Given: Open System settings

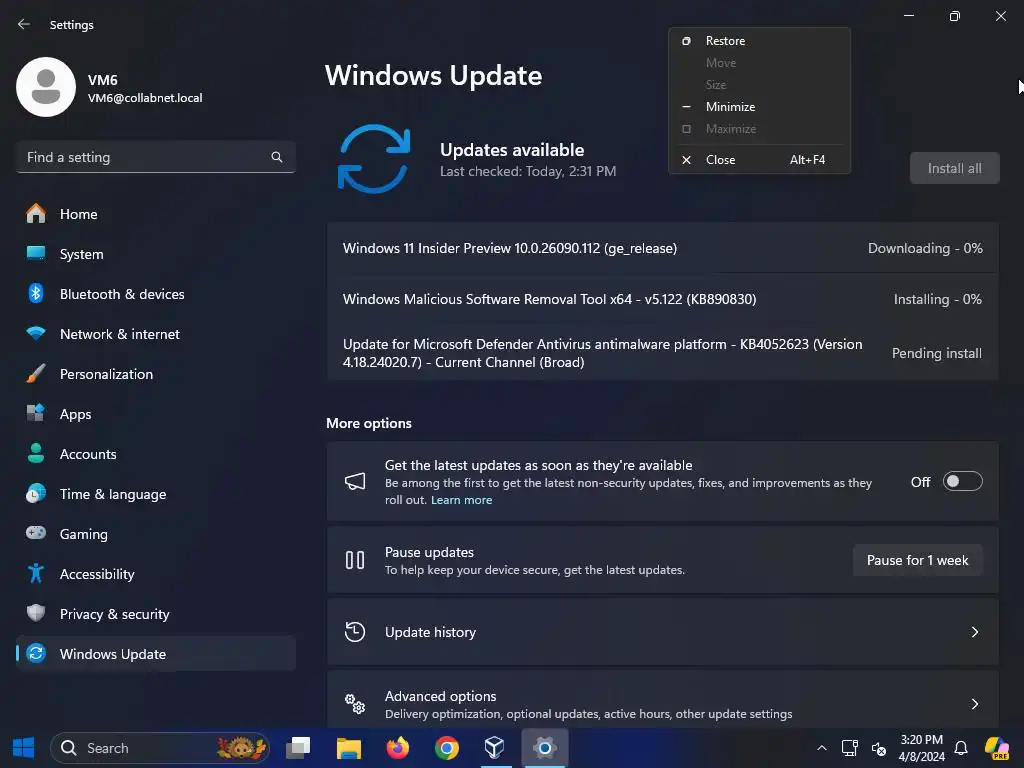Looking at the screenshot, I should (155, 254).
